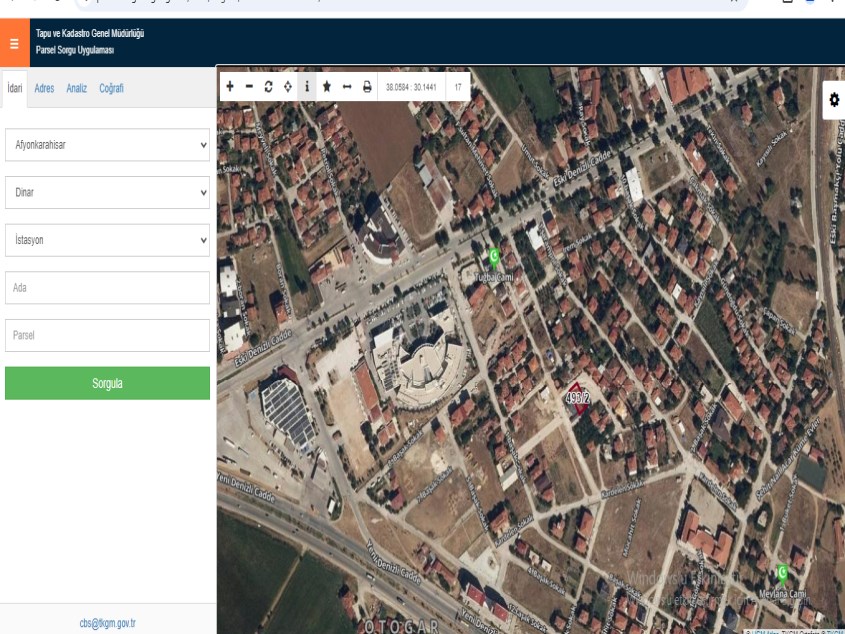This screenshot has width=845, height=634.
Task: Click the Ada input field
Action: tap(107, 287)
